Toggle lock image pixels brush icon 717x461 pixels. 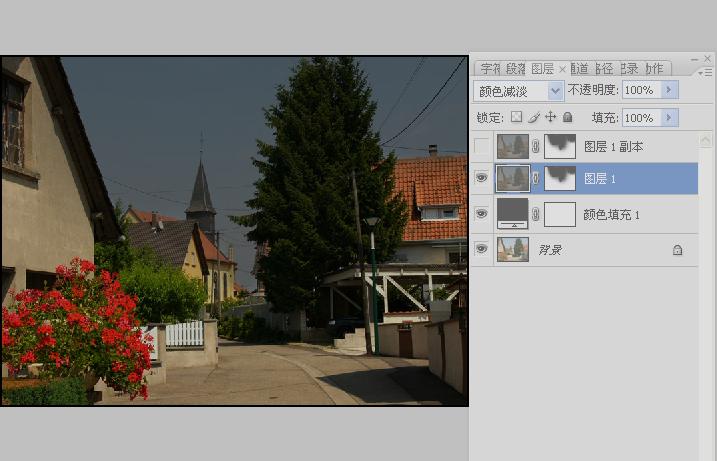pos(534,118)
